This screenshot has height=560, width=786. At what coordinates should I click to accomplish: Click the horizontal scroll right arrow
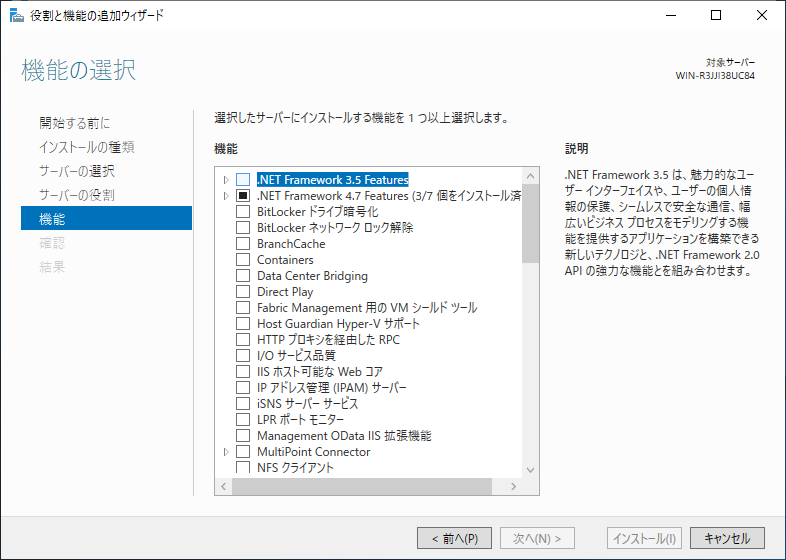513,486
